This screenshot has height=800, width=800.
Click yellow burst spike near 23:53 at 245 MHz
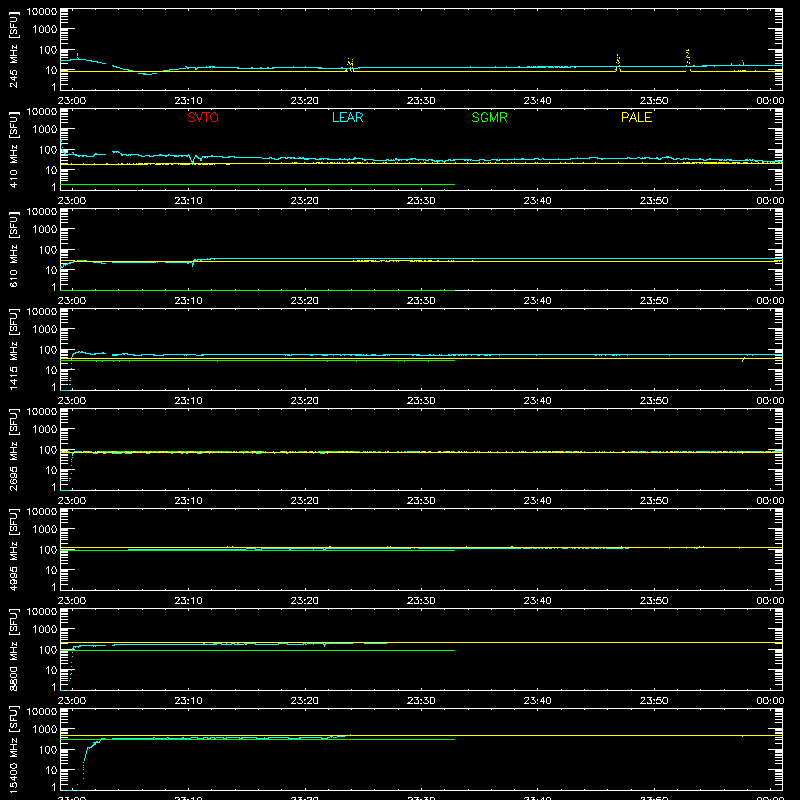click(x=688, y=59)
